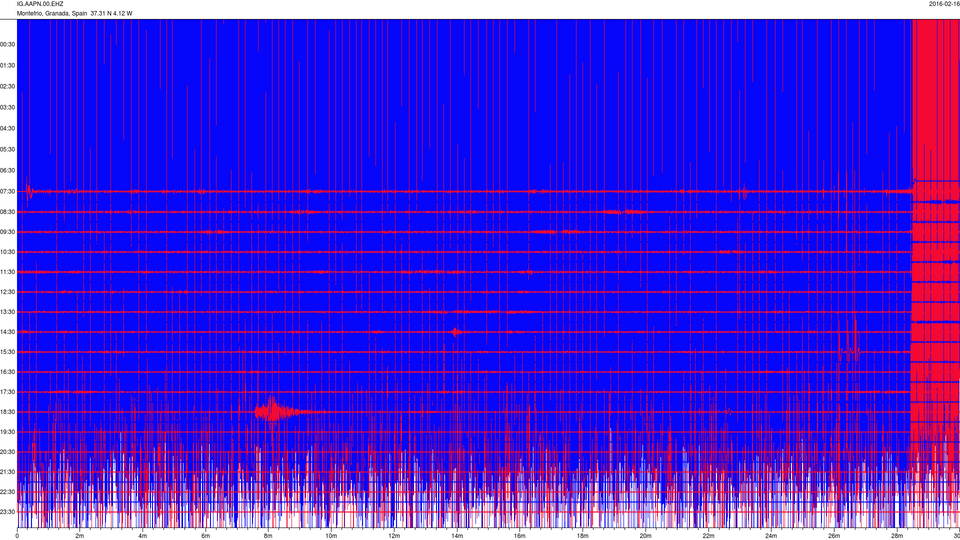Click the station code IG.AAPN.00.EHZ title
Image resolution: width=960 pixels, height=540 pixels.
tap(40, 4)
